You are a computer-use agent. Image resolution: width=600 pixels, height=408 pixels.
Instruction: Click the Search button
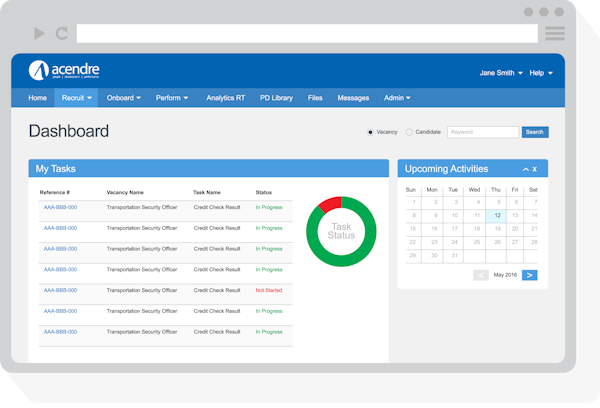click(x=535, y=132)
